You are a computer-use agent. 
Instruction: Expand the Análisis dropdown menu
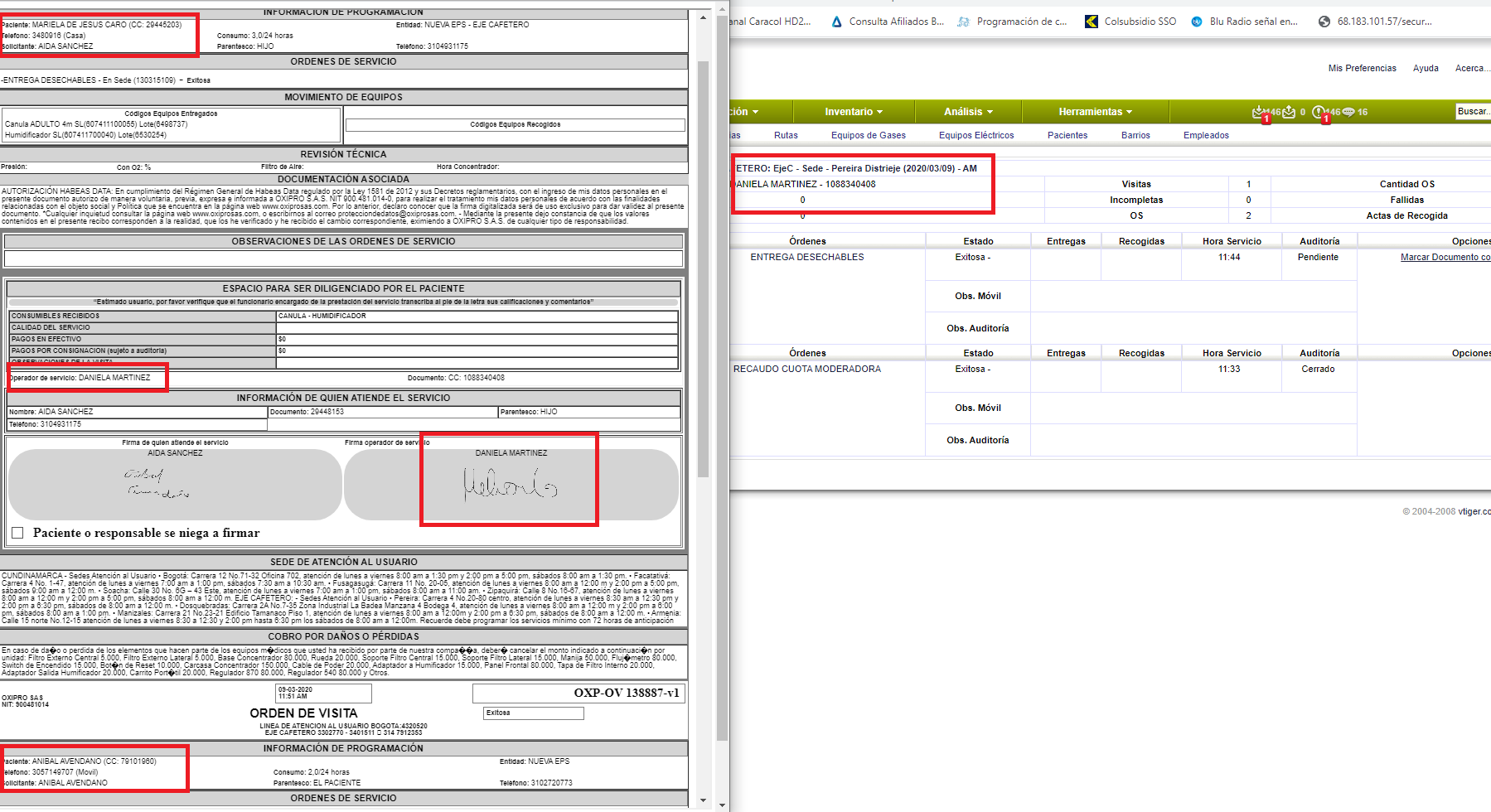pyautogui.click(x=968, y=112)
